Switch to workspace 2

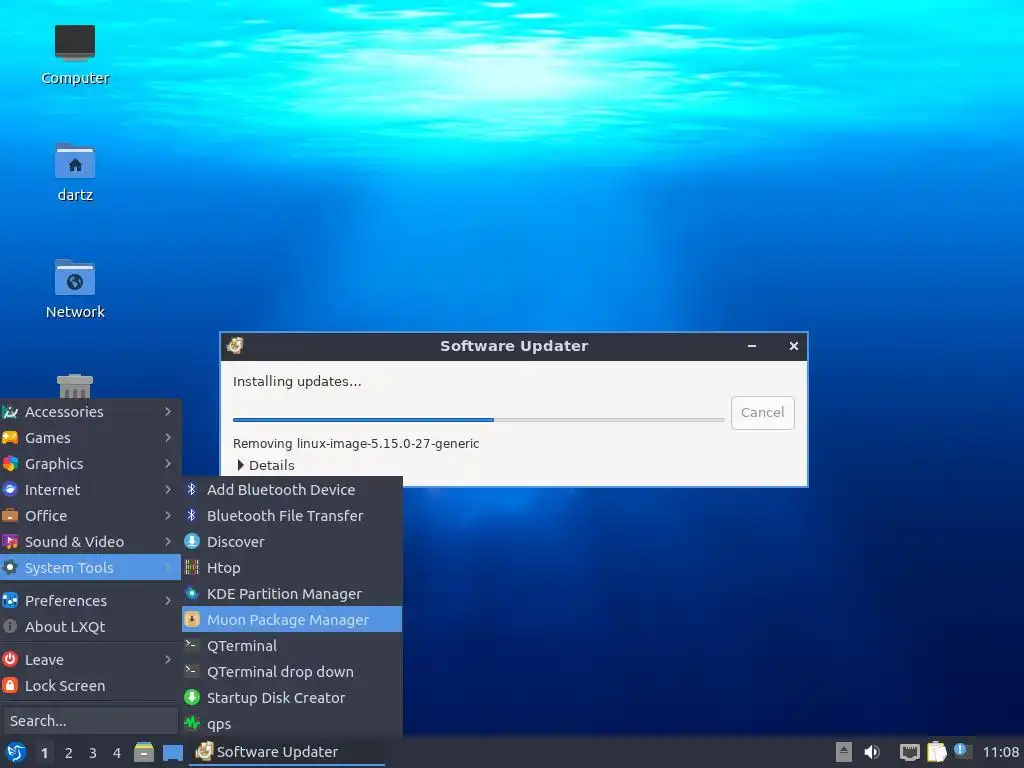point(69,753)
